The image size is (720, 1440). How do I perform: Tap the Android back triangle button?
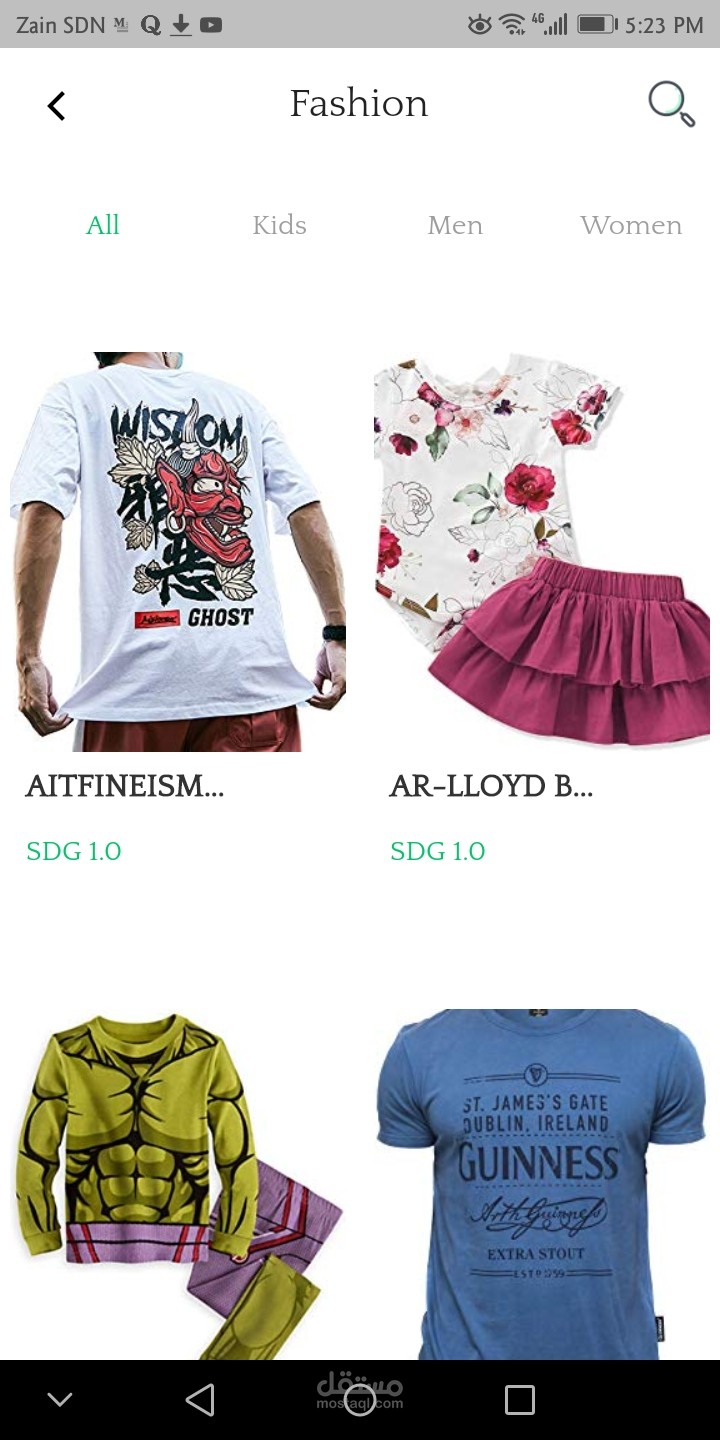click(x=200, y=1399)
